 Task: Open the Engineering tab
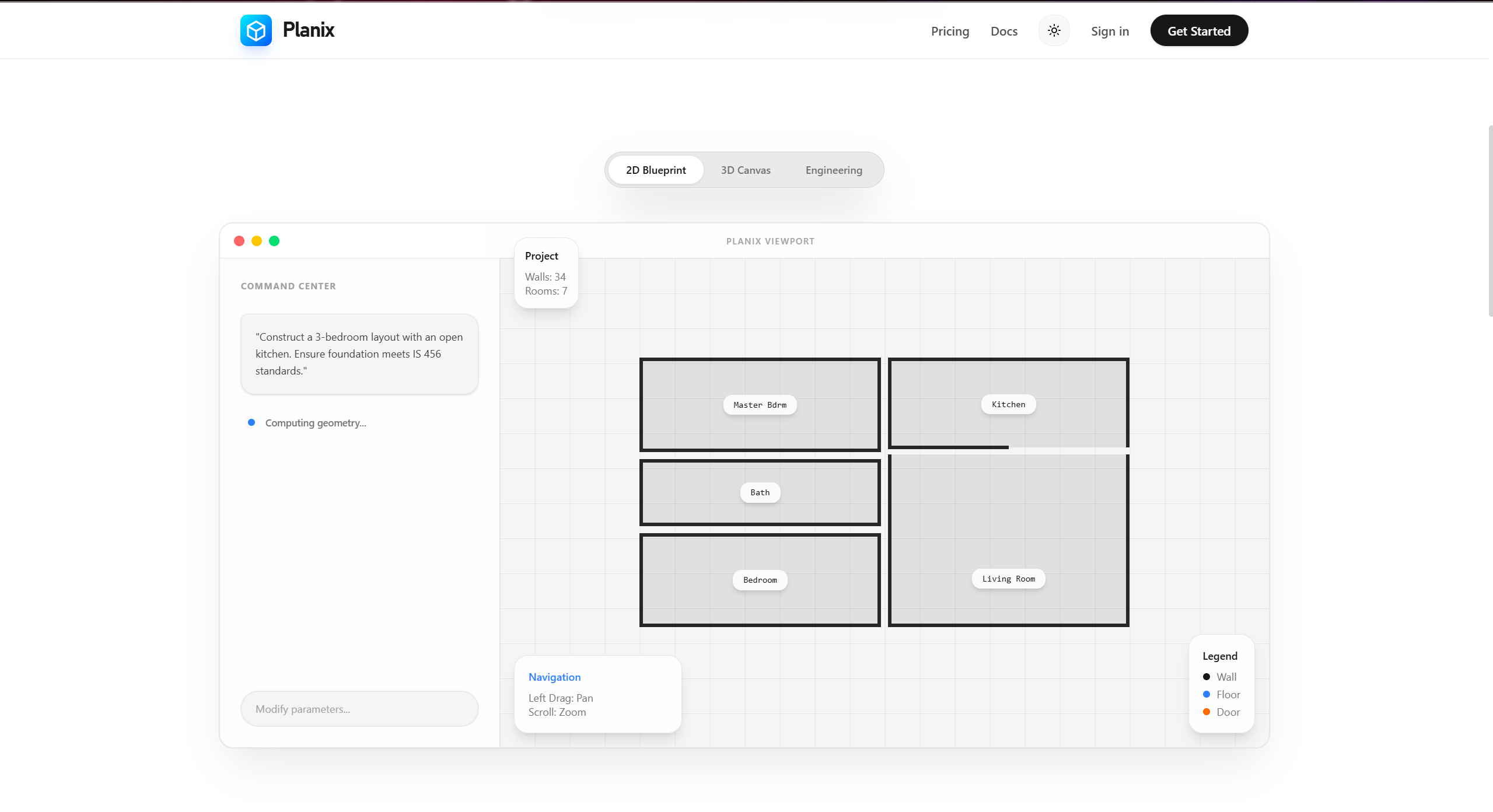coord(833,170)
